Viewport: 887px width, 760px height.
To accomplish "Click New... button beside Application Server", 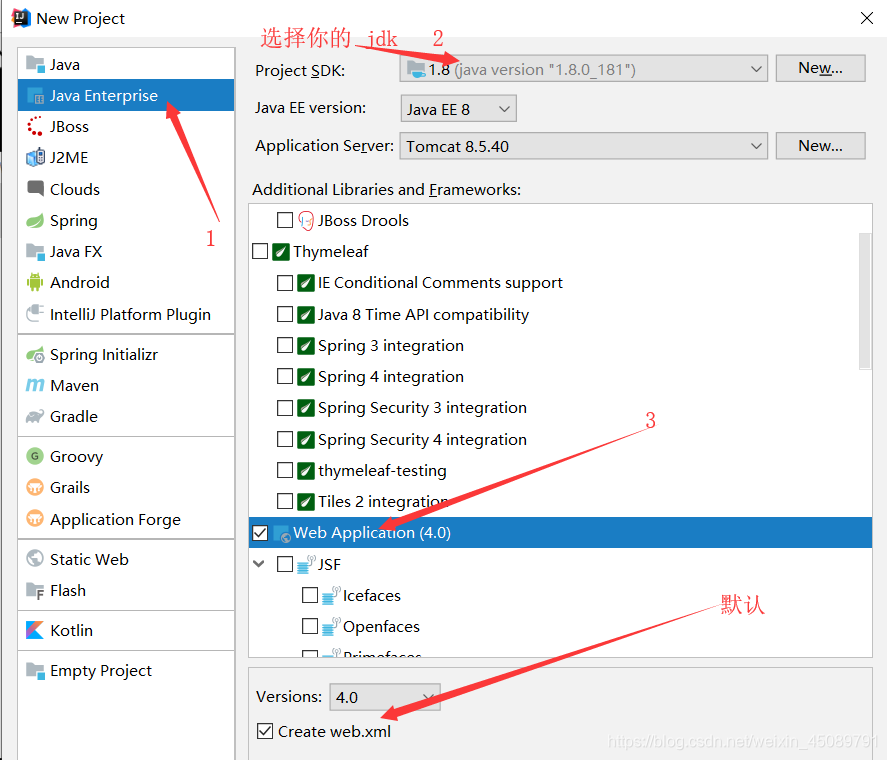I will 820,146.
